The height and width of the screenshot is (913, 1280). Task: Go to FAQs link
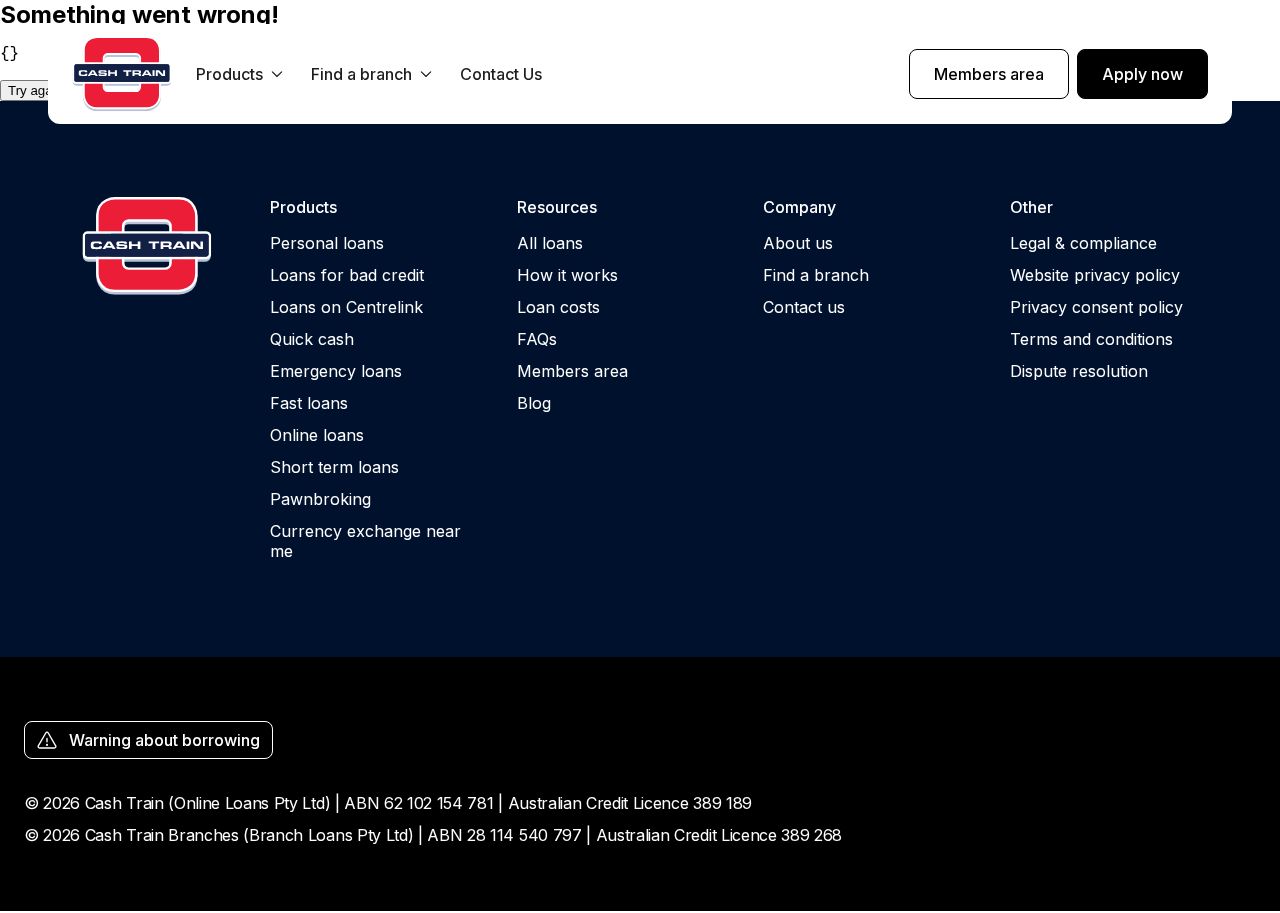537,339
